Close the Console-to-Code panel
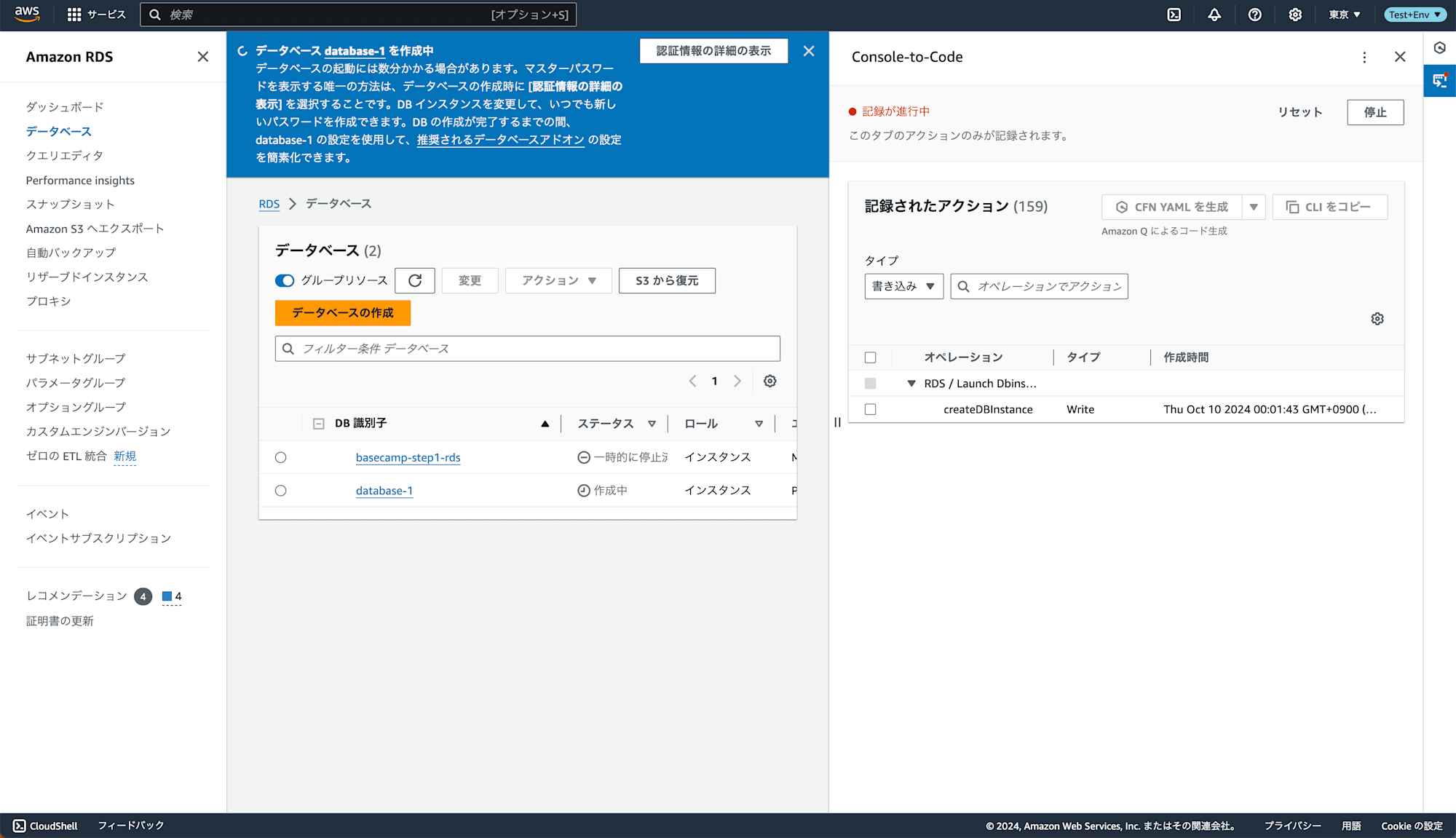The width and height of the screenshot is (1456, 838). [x=1400, y=57]
